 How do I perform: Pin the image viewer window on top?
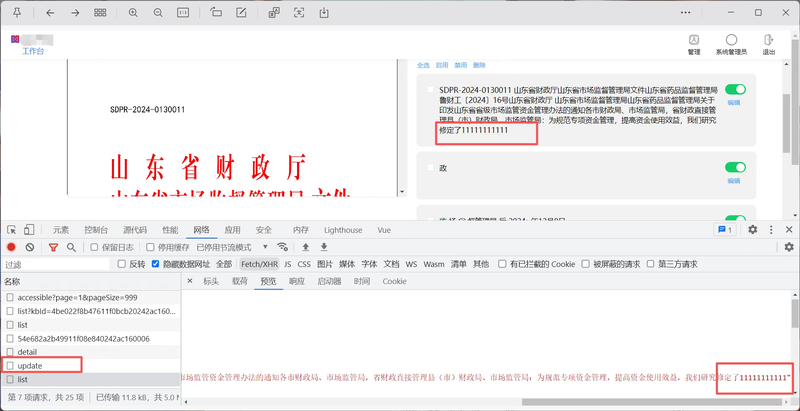pyautogui.click(x=17, y=13)
